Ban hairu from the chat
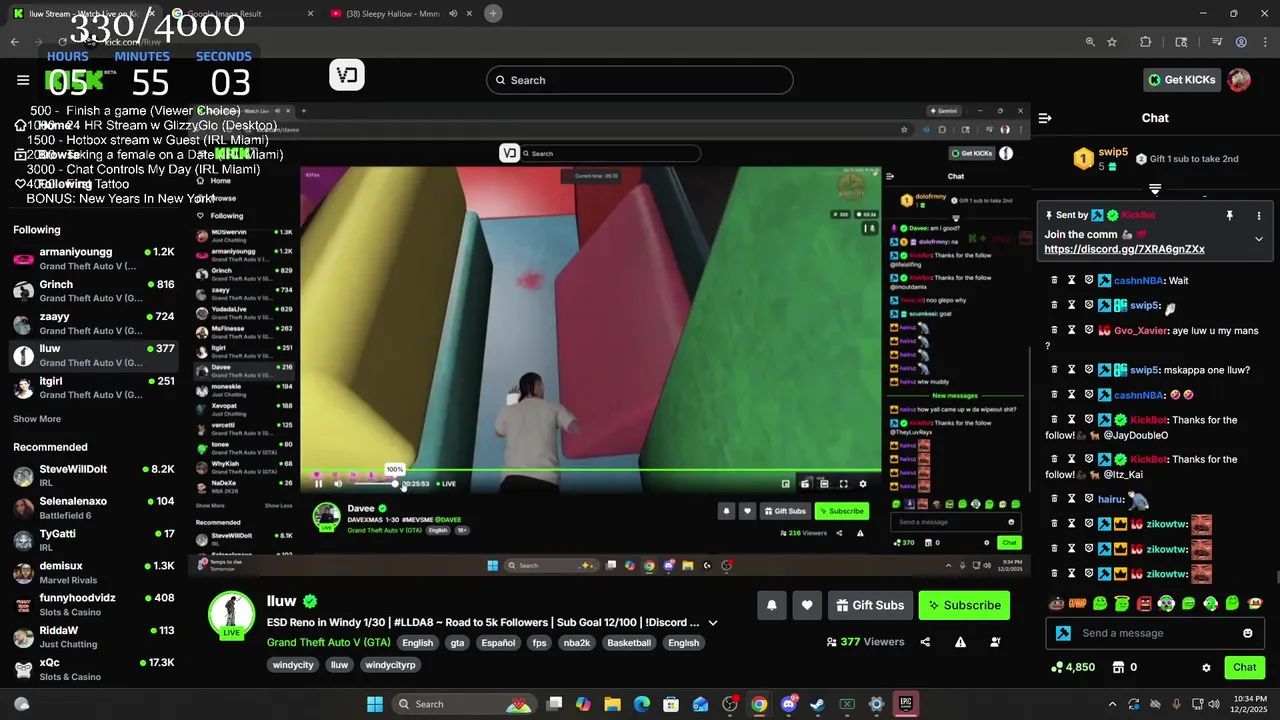Viewport: 1280px width, 720px height. coord(1089,499)
